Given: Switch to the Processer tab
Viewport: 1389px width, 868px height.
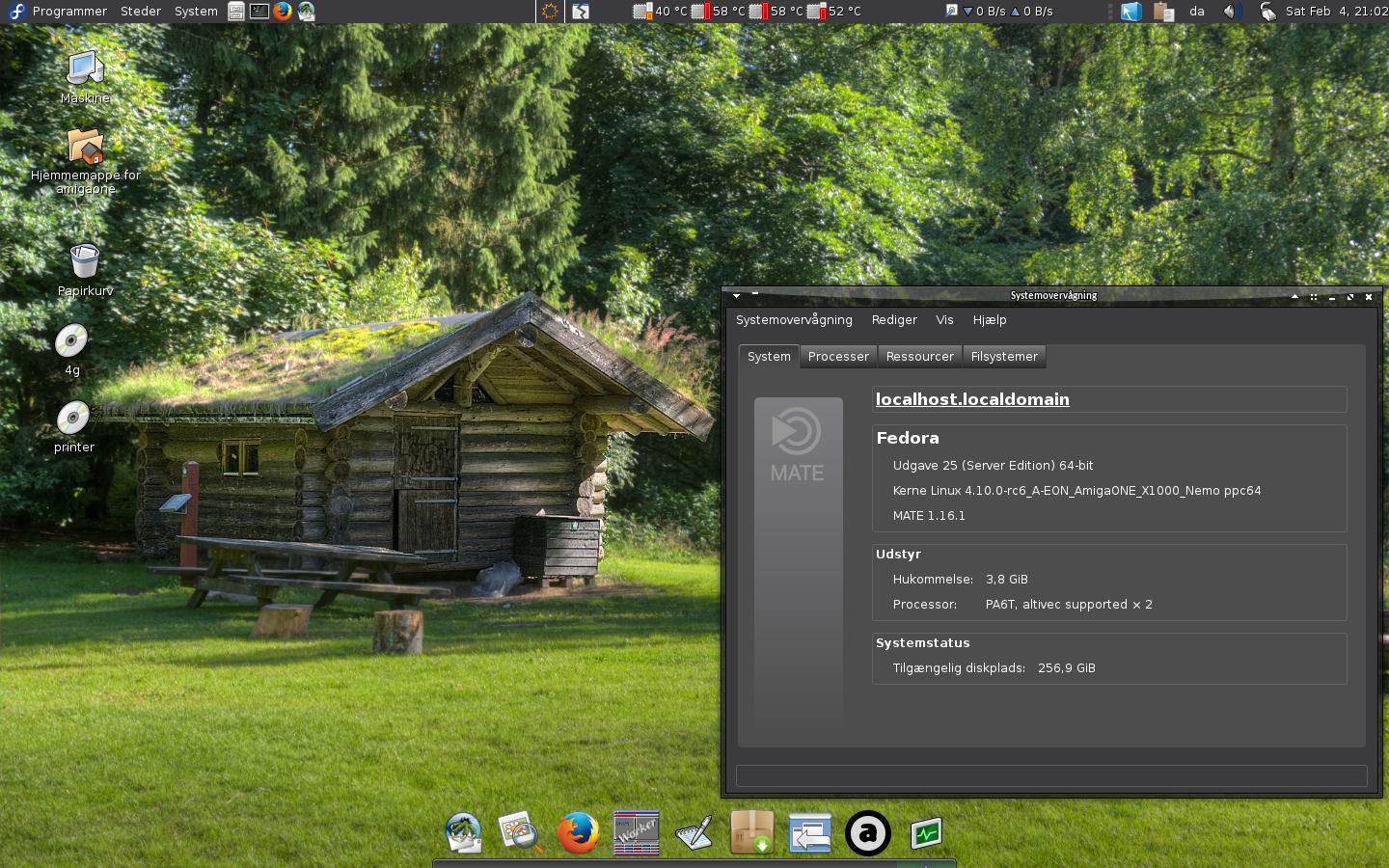Looking at the screenshot, I should (838, 357).
